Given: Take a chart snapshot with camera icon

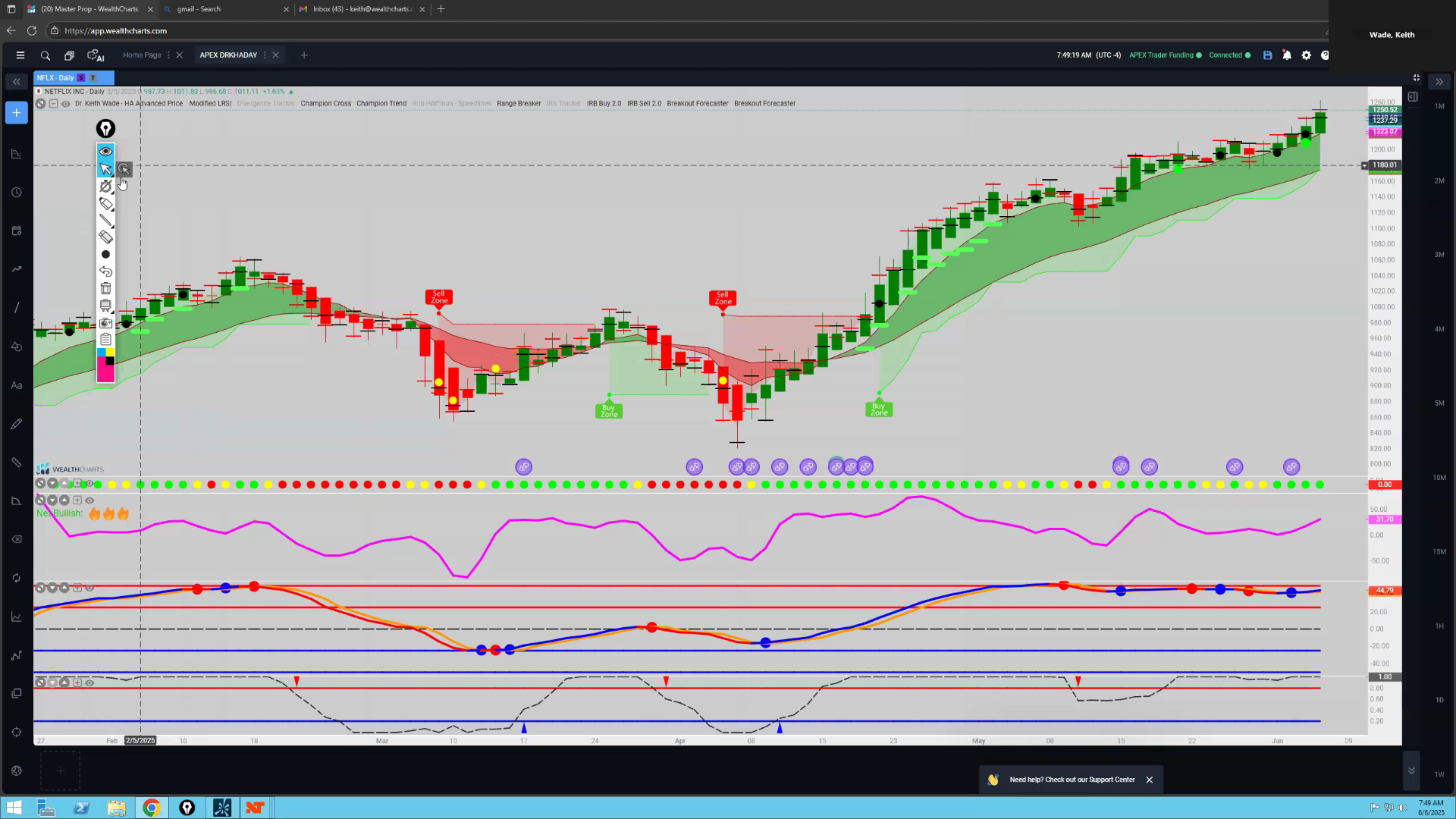Looking at the screenshot, I should pos(105,323).
